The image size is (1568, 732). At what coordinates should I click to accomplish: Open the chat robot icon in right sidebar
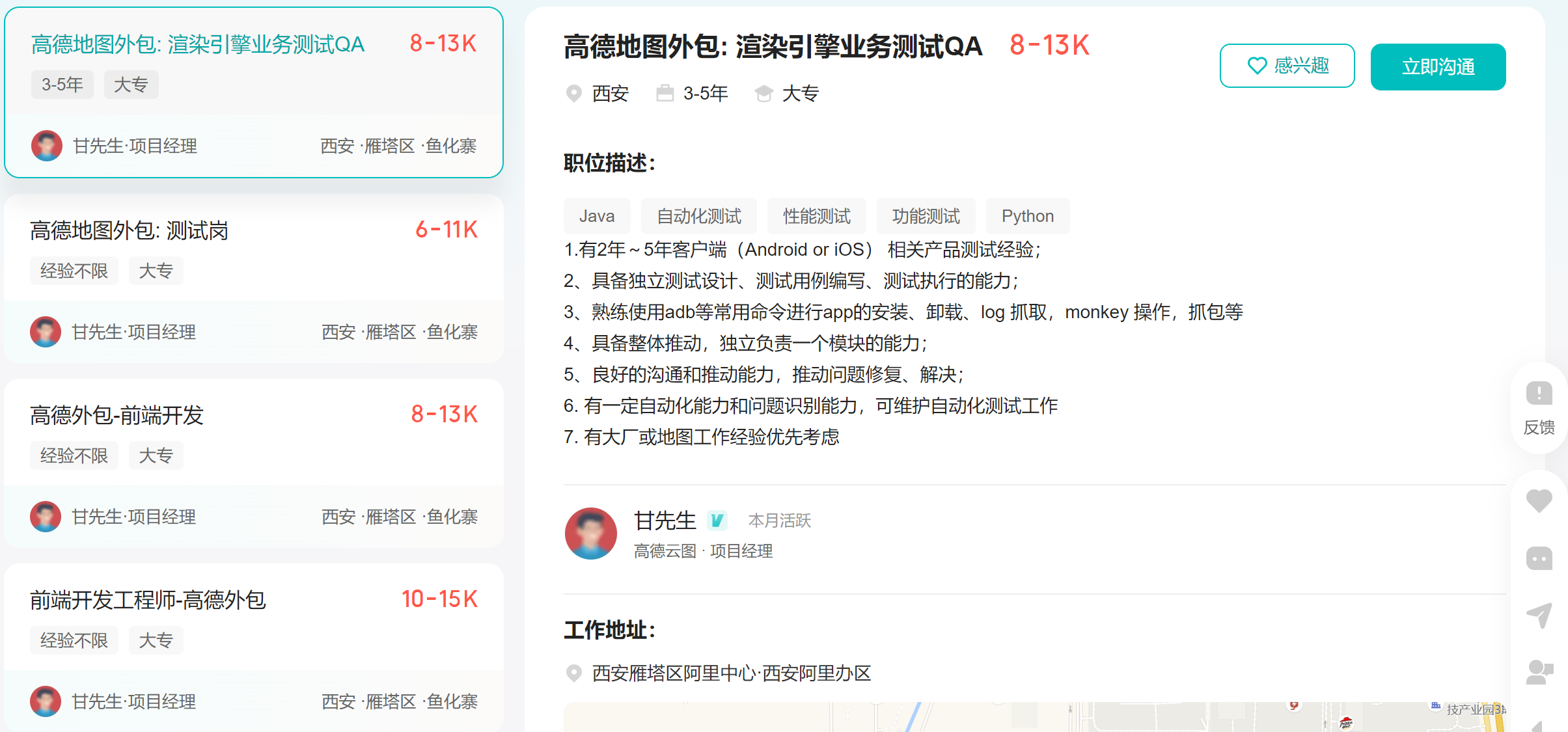pyautogui.click(x=1539, y=558)
